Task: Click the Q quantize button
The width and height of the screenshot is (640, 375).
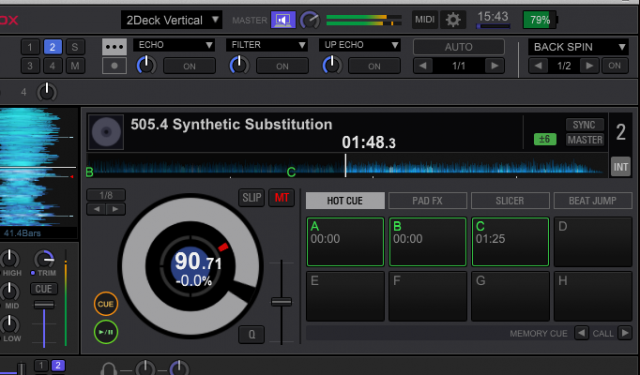Action: pos(251,335)
